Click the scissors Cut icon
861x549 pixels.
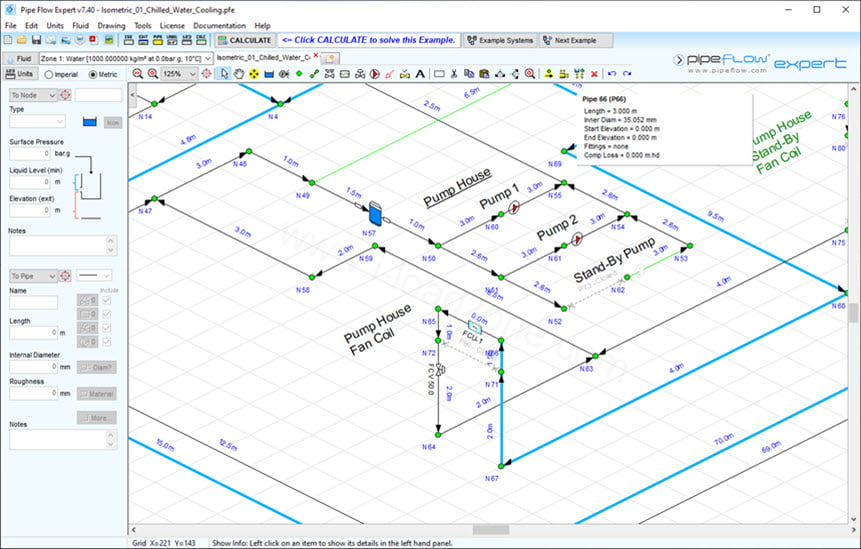[x=454, y=74]
